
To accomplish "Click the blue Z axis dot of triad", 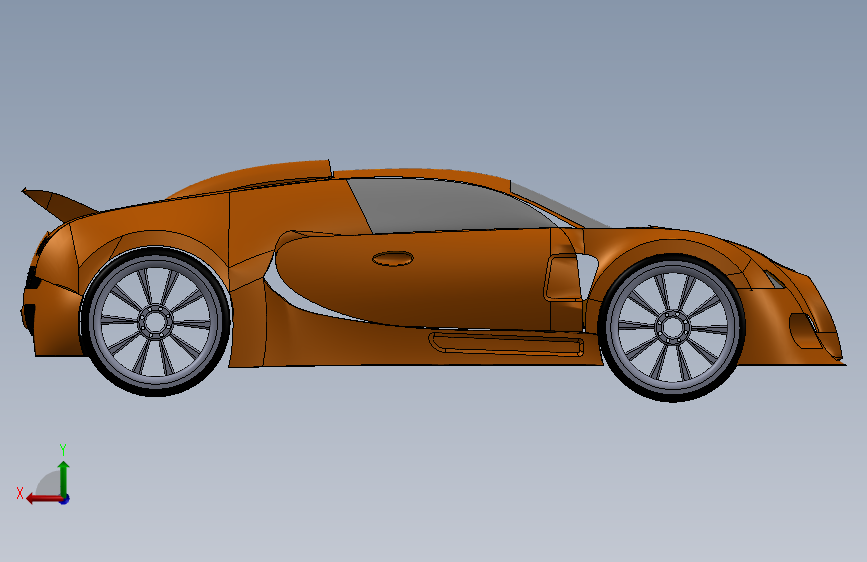I will click(x=65, y=499).
